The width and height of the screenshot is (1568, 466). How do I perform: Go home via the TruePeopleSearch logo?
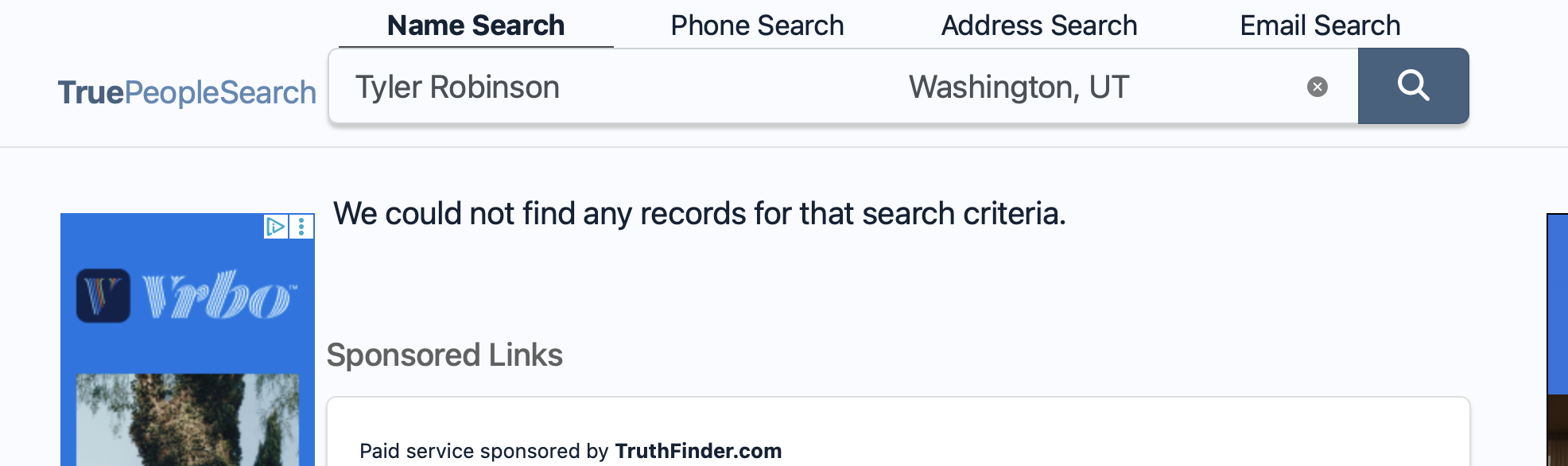click(187, 93)
